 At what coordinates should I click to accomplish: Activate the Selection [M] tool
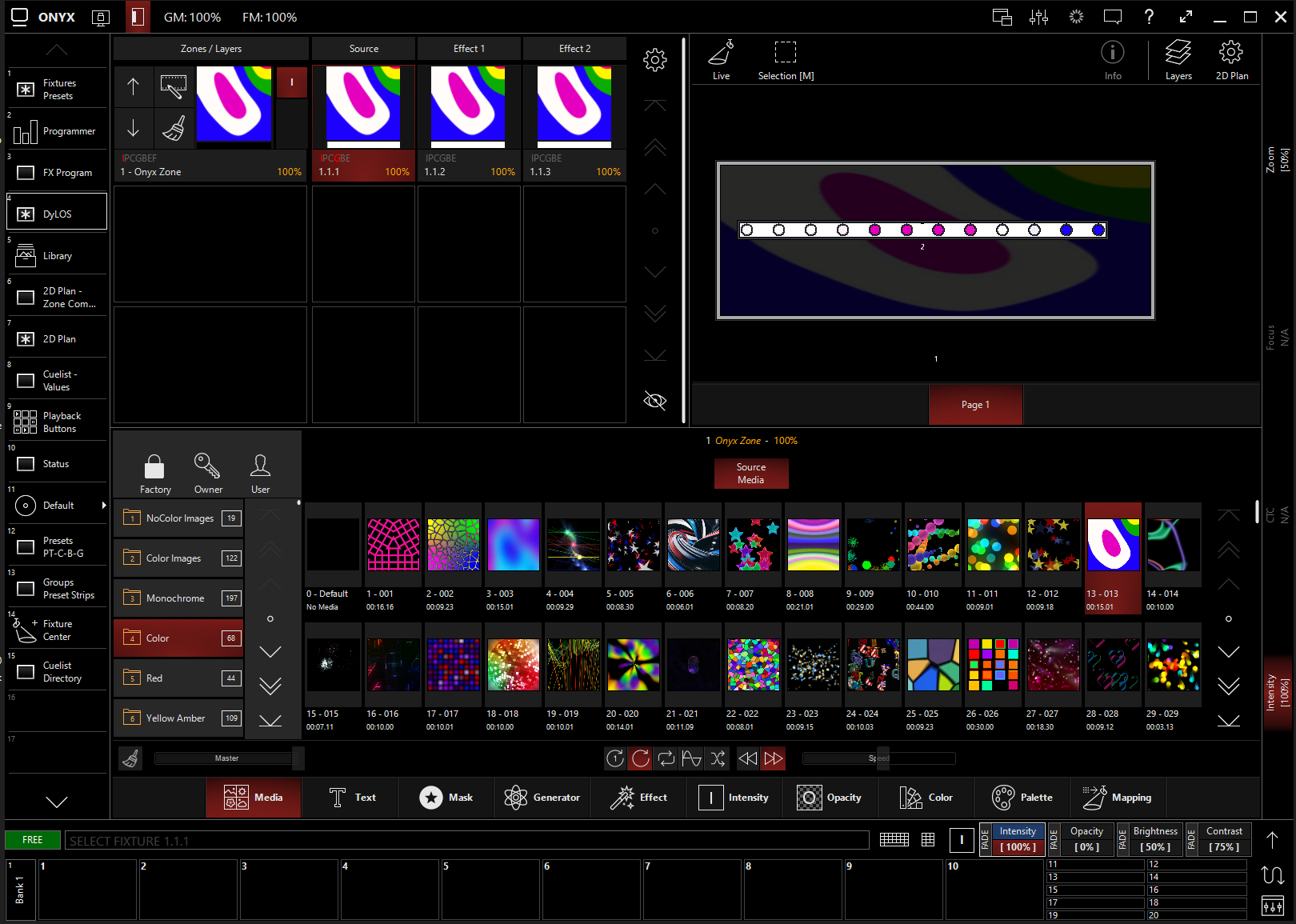pyautogui.click(x=786, y=59)
